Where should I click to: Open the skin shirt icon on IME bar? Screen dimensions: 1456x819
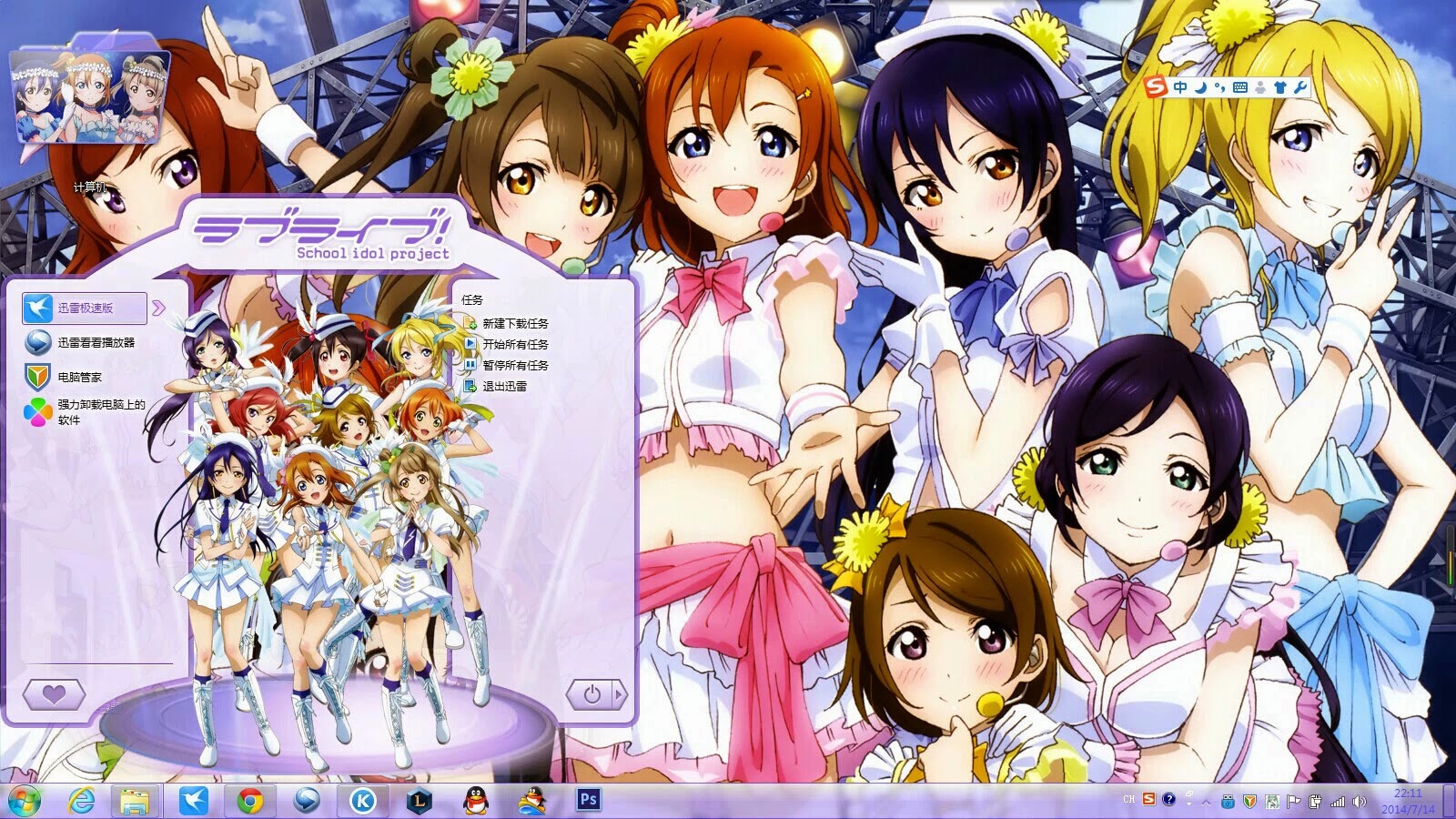[1280, 87]
